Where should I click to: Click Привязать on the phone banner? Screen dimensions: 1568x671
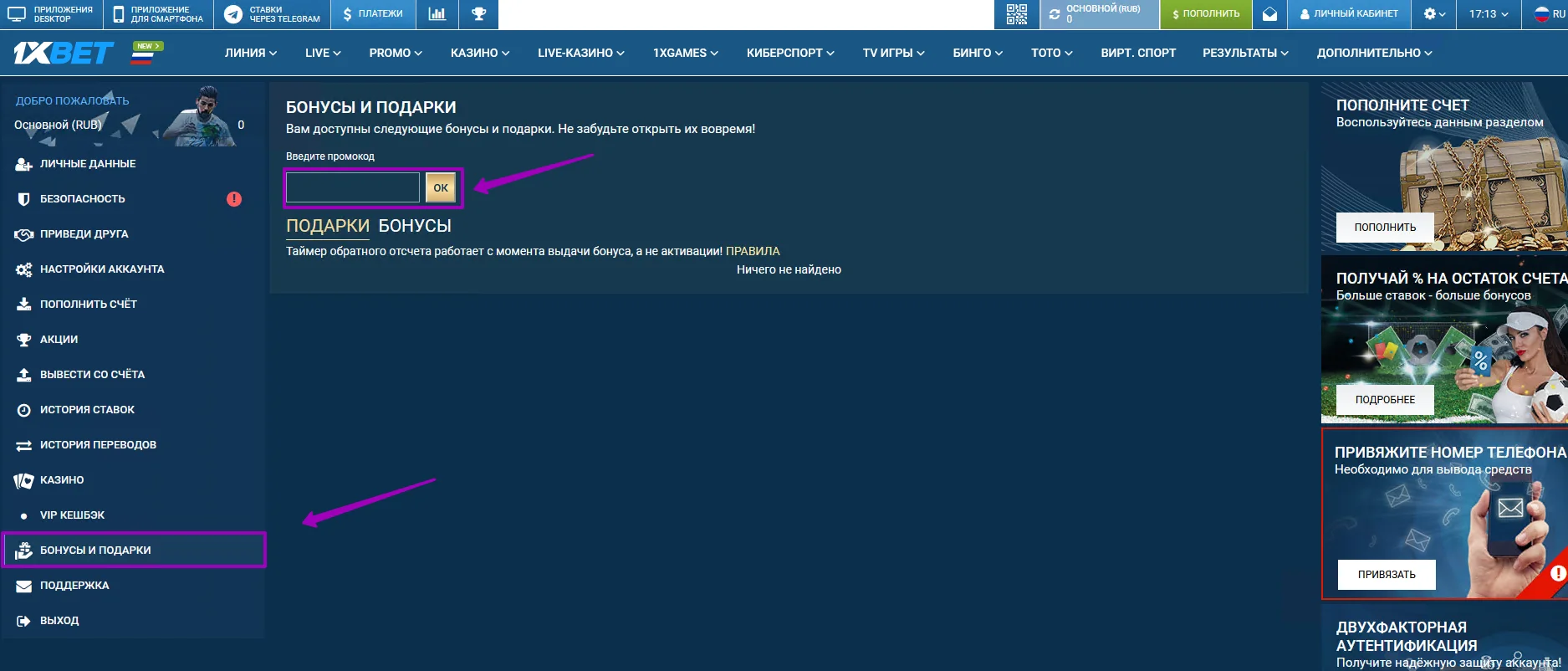click(x=1387, y=575)
